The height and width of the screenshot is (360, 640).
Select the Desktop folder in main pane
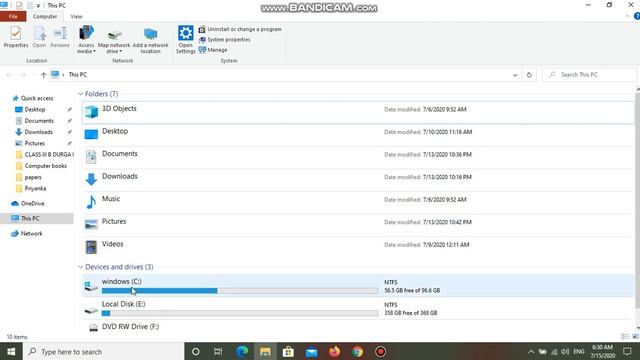pos(358,135)
